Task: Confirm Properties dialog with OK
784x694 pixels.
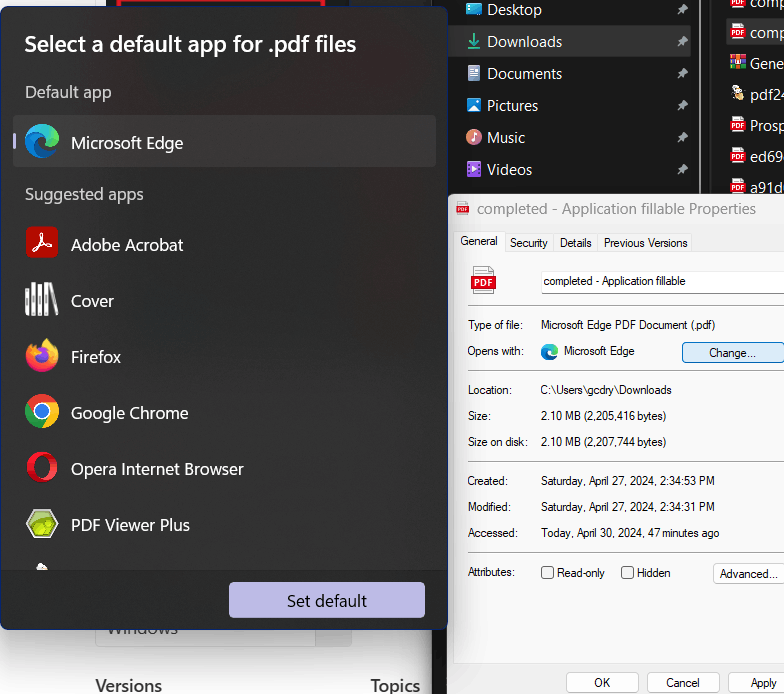Action: 602,682
